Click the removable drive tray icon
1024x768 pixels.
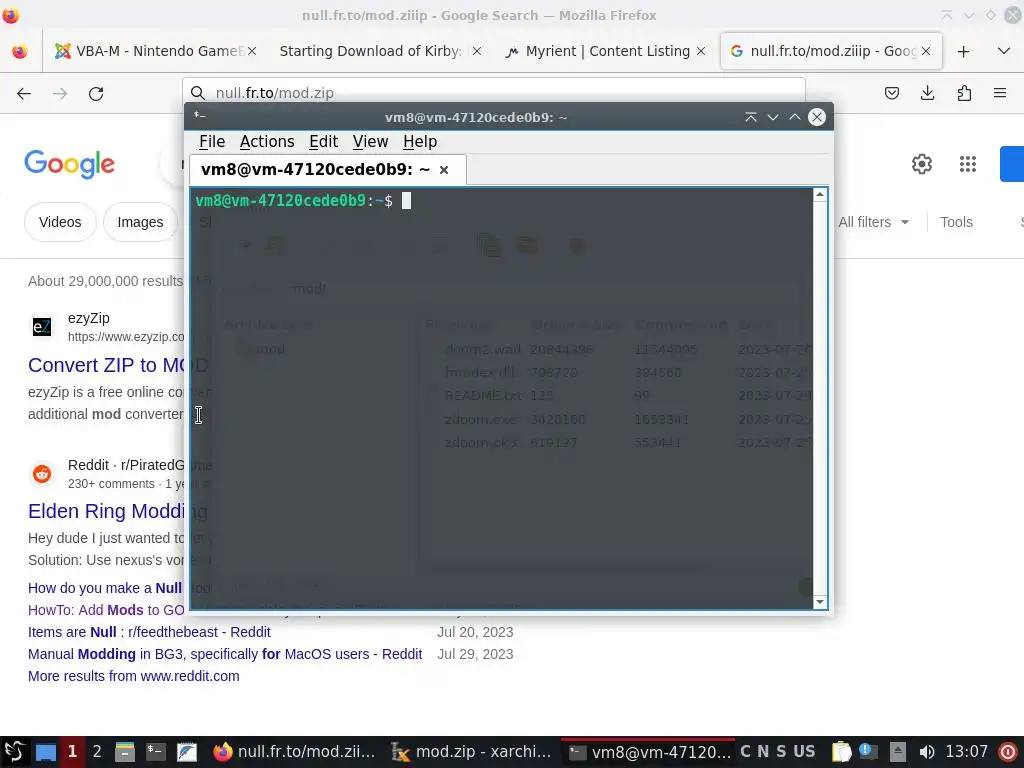pos(898,752)
